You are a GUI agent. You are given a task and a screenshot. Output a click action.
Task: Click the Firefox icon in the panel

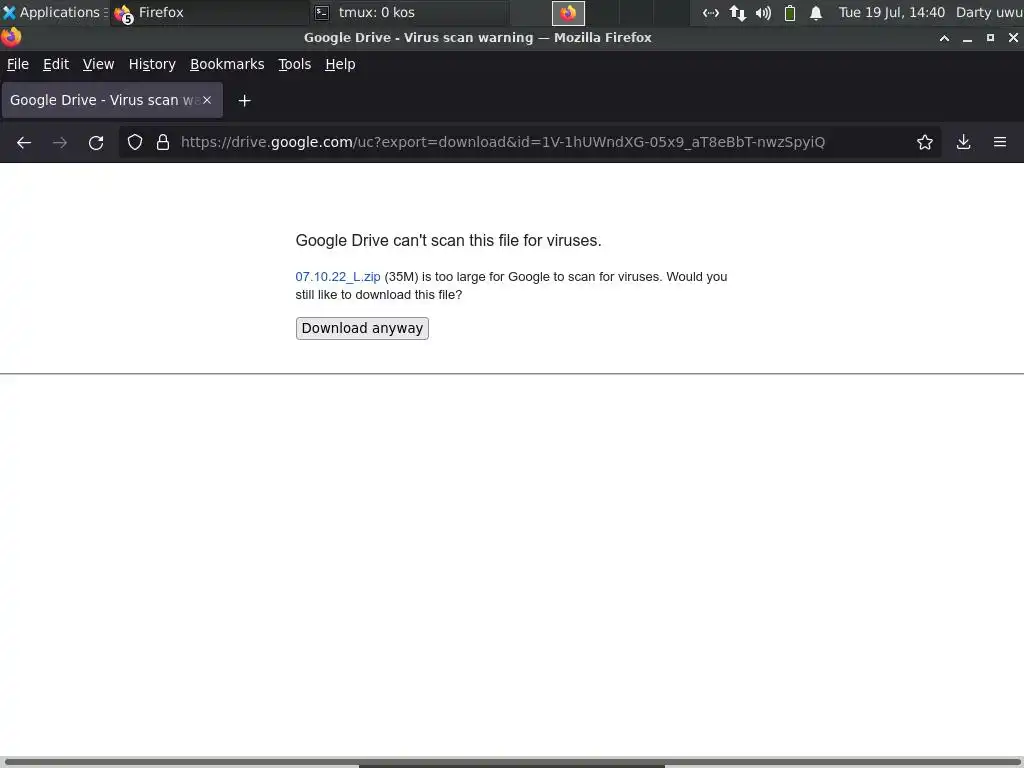pyautogui.click(x=568, y=13)
